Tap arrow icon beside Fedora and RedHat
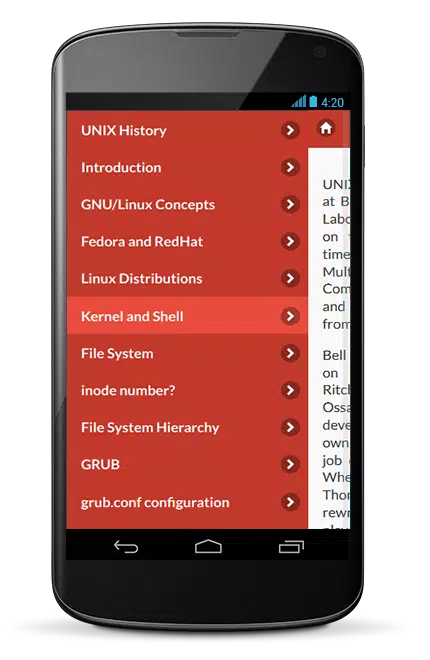The image size is (430, 660). click(290, 241)
